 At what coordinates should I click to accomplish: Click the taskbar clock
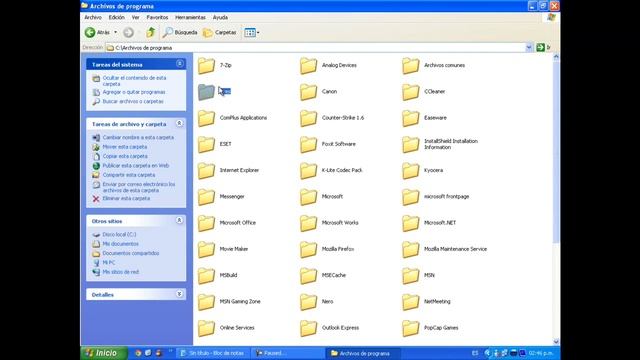[x=541, y=353]
